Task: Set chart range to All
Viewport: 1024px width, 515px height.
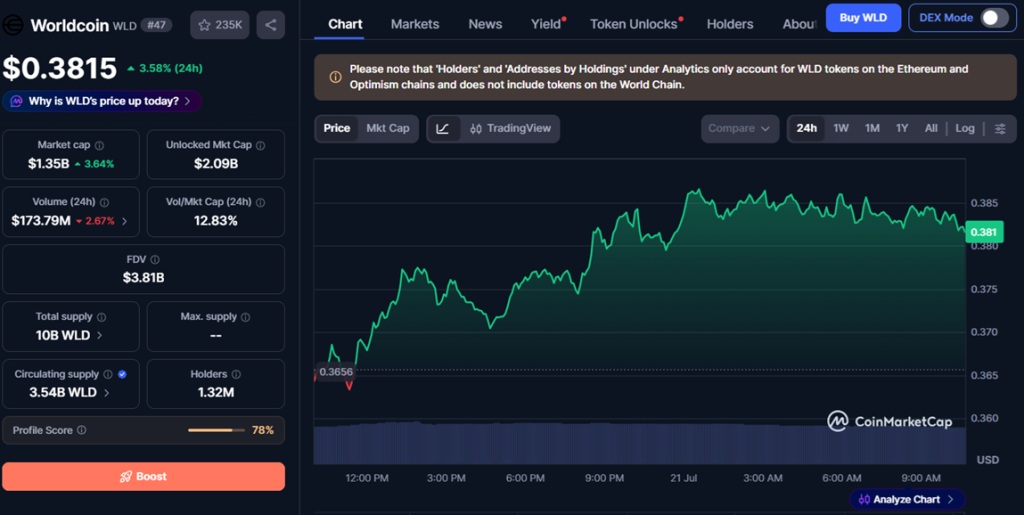Action: click(x=931, y=129)
